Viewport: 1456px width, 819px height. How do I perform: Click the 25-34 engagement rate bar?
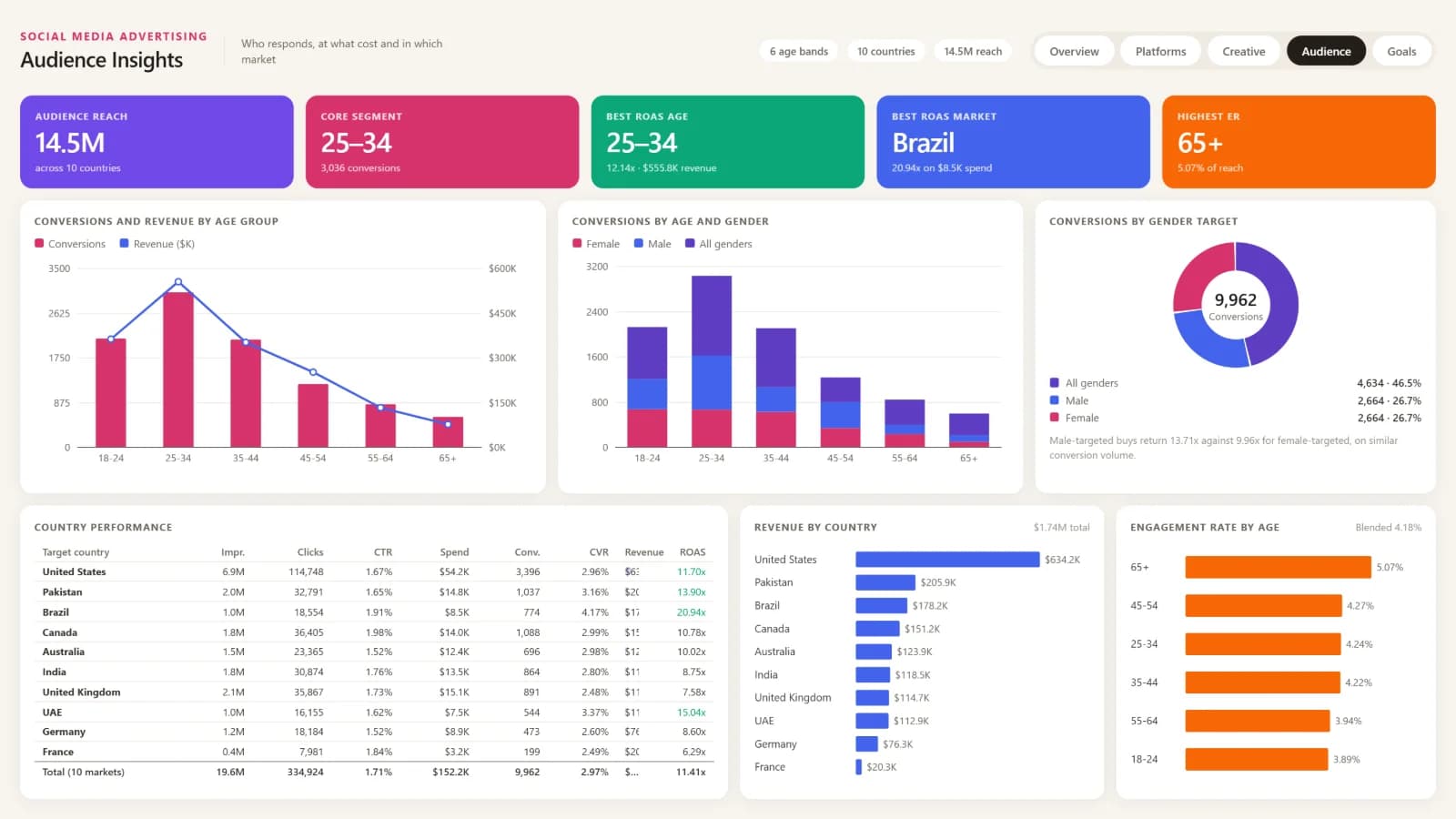tap(1262, 644)
